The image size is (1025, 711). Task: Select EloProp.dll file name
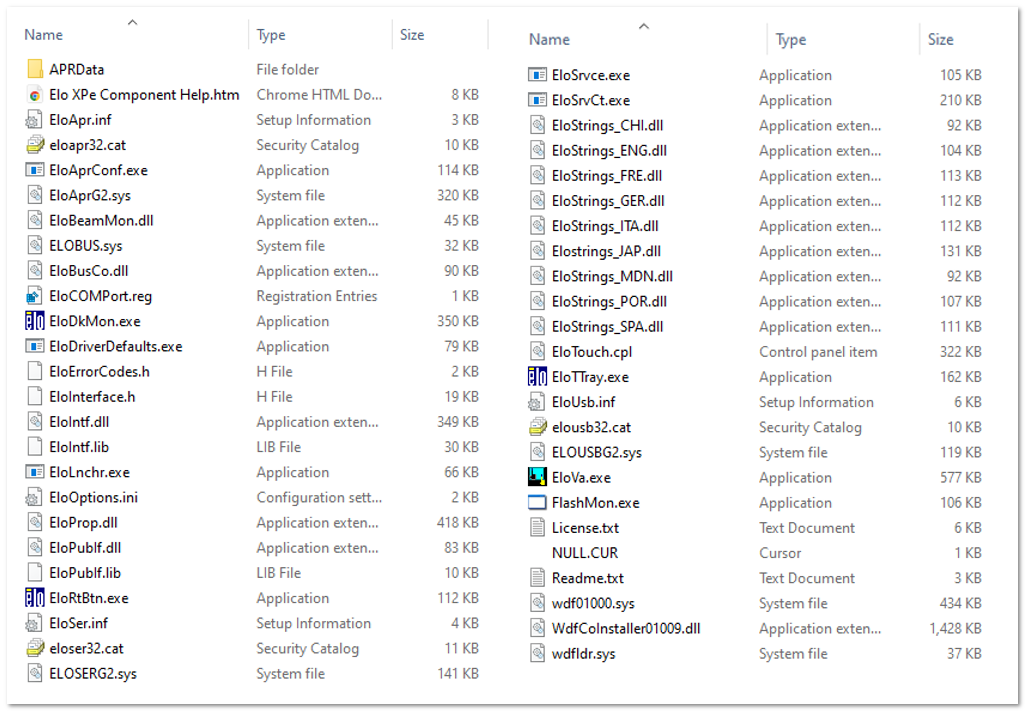tap(83, 523)
